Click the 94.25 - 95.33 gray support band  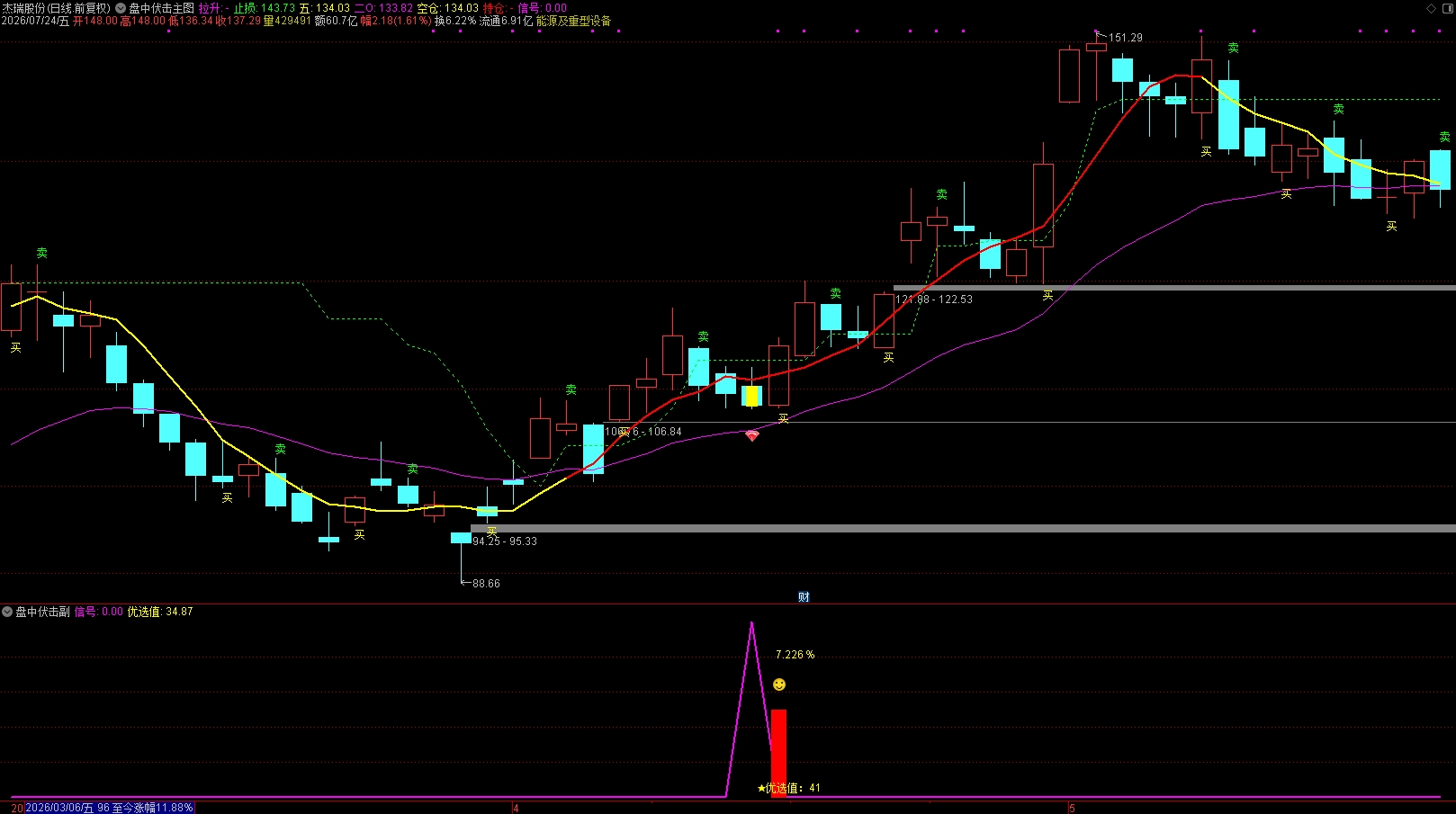(x=963, y=528)
